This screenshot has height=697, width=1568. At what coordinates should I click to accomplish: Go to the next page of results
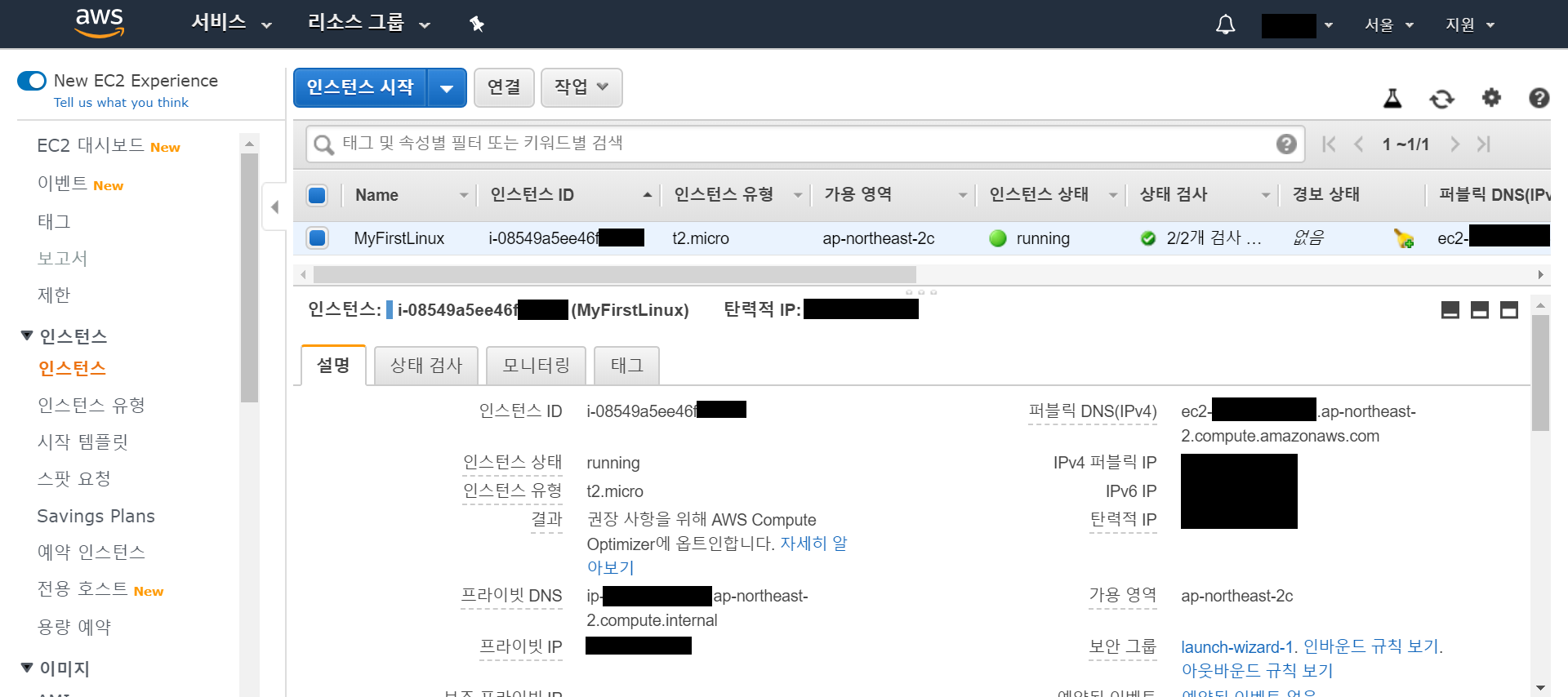(x=1454, y=144)
